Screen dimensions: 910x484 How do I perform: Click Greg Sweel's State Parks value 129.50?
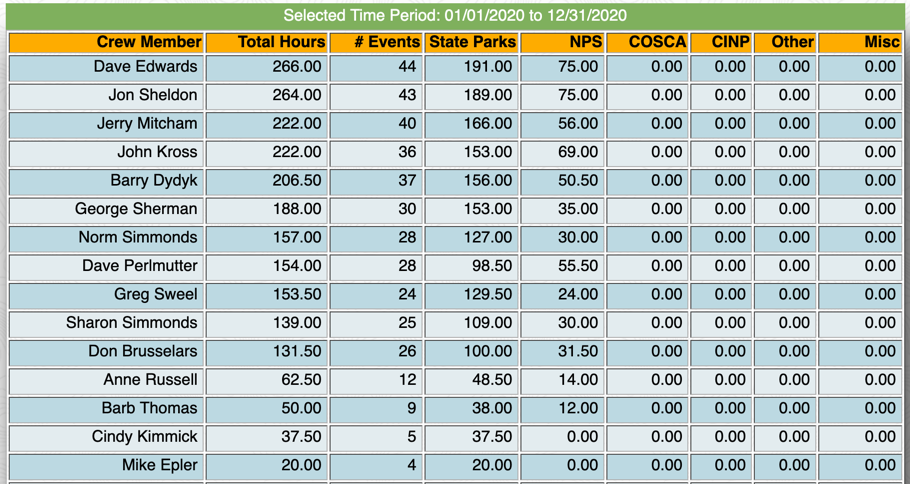pos(488,295)
